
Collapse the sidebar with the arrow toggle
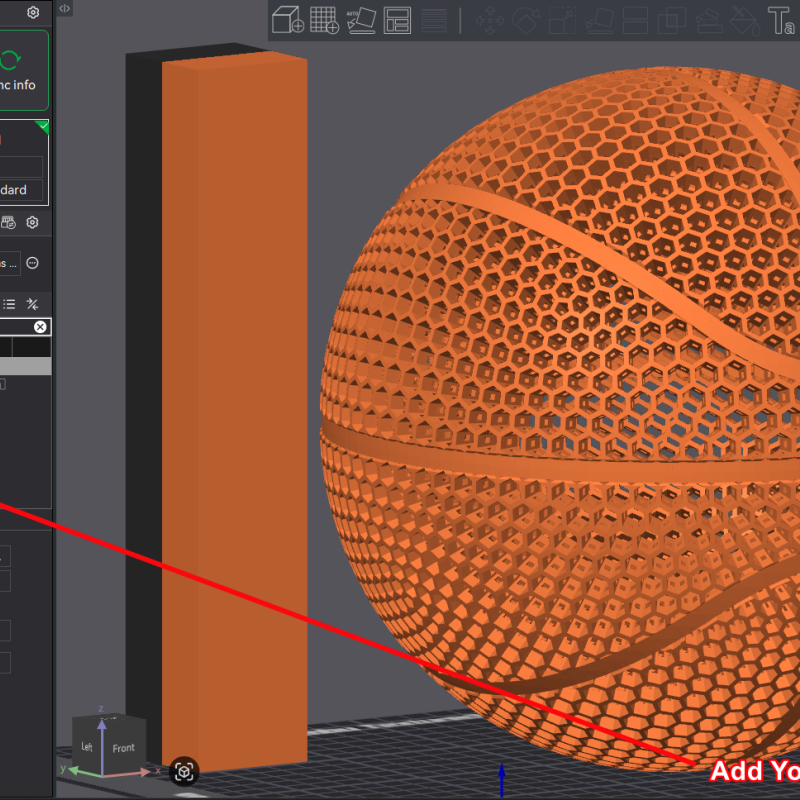pos(64,9)
